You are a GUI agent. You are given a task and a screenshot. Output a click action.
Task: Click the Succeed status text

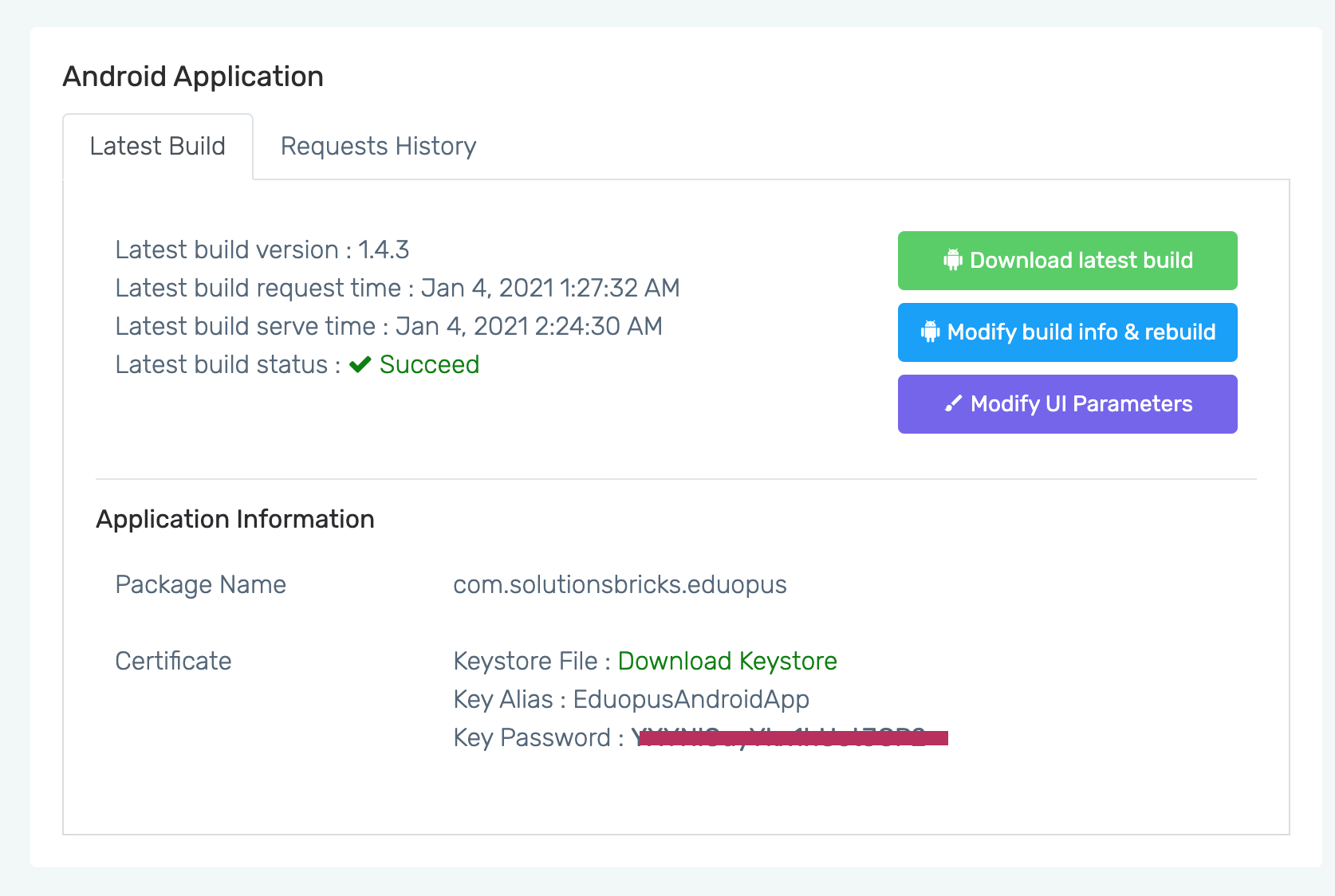(429, 364)
